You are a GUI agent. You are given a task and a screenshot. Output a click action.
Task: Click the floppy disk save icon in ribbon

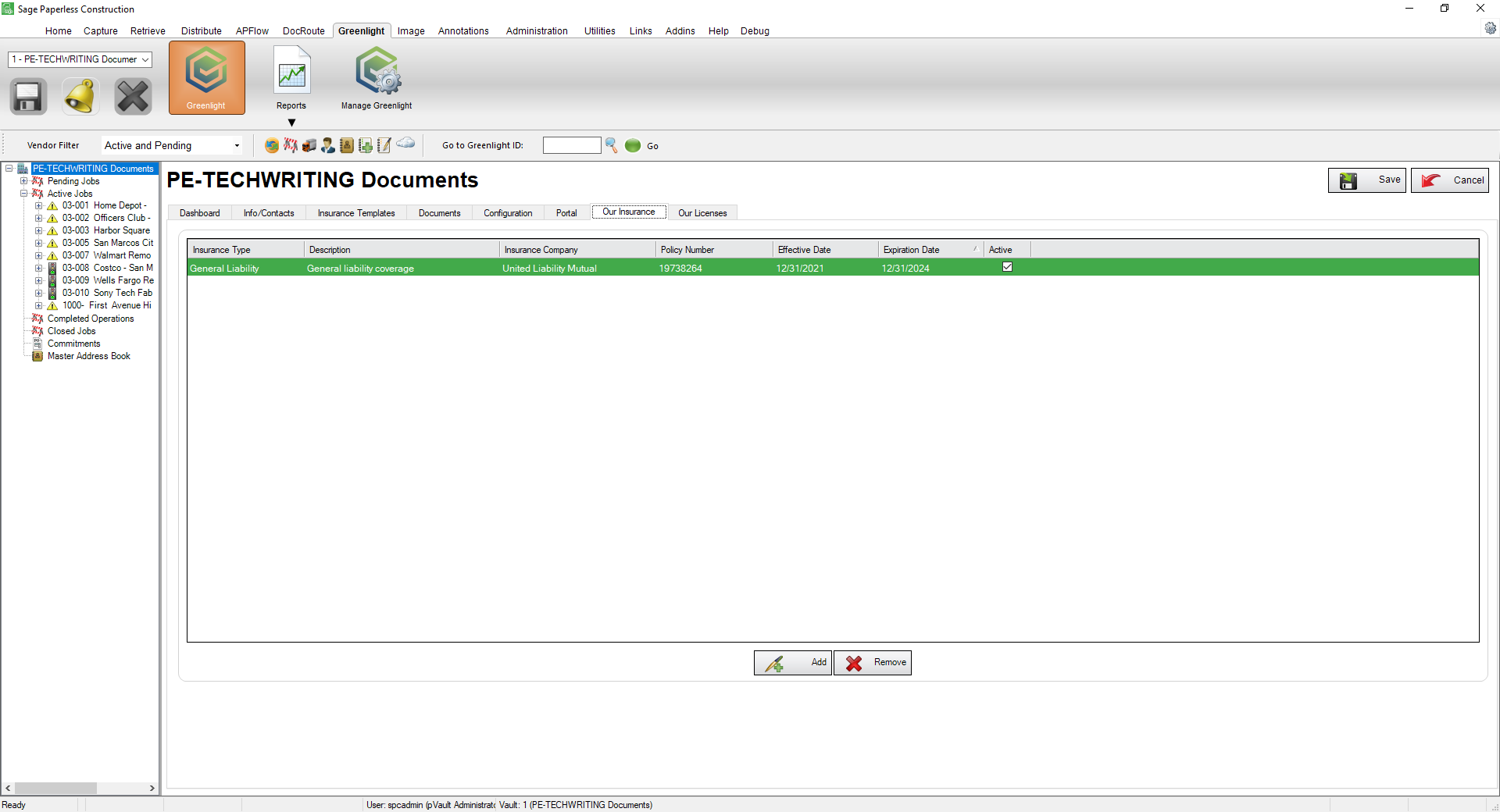pyautogui.click(x=28, y=97)
